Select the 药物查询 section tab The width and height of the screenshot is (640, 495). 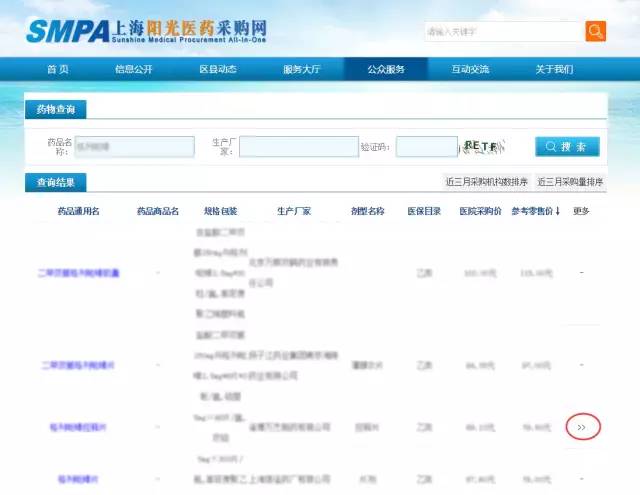click(x=56, y=108)
